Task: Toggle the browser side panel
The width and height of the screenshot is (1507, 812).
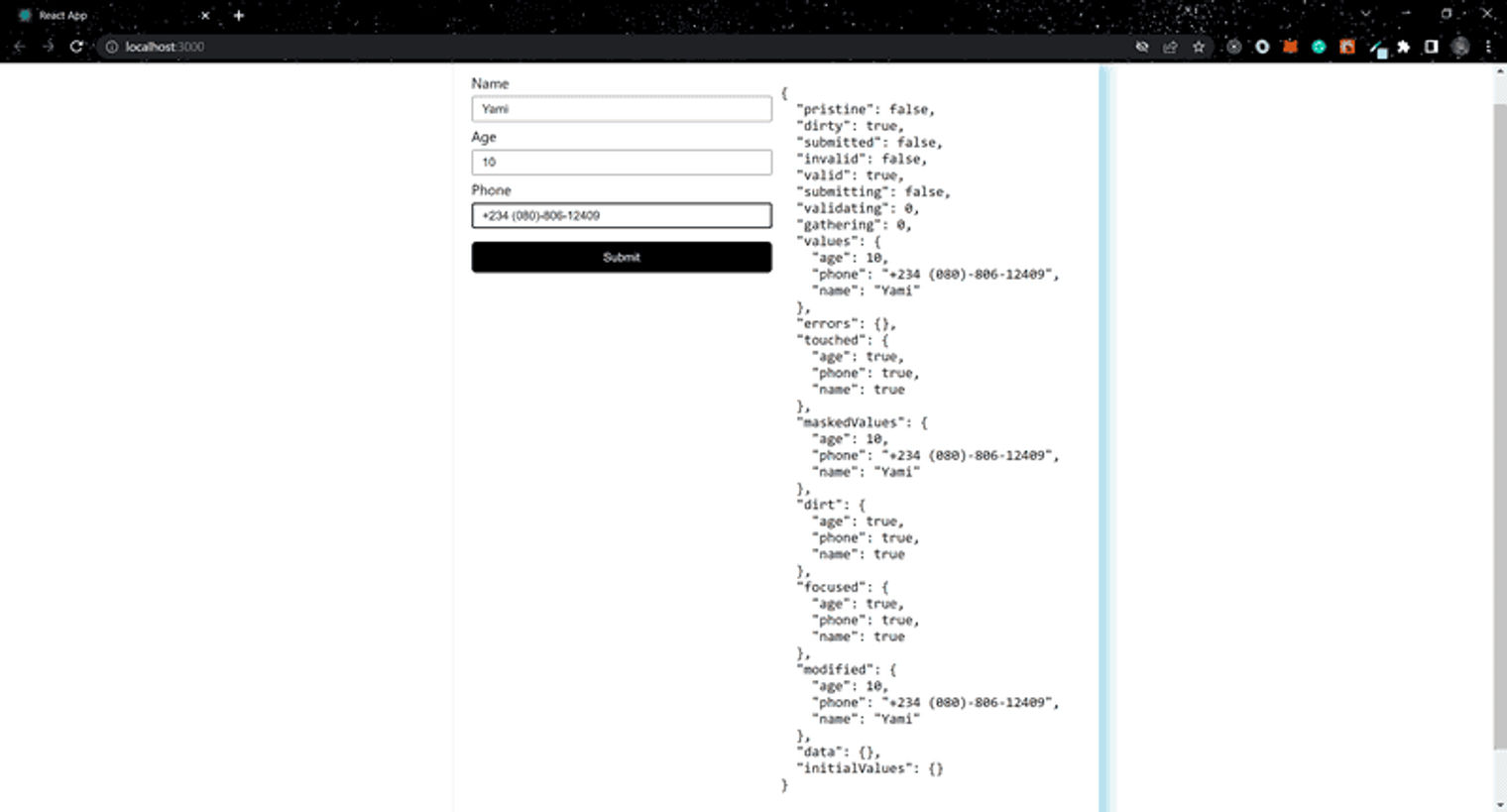Action: 1431,47
